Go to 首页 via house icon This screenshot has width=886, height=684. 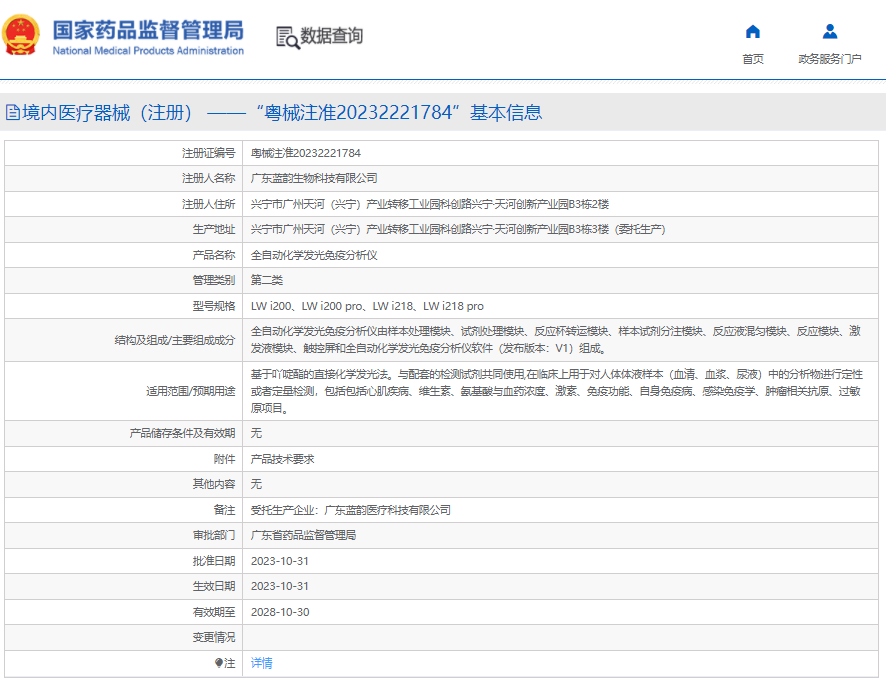tap(753, 32)
